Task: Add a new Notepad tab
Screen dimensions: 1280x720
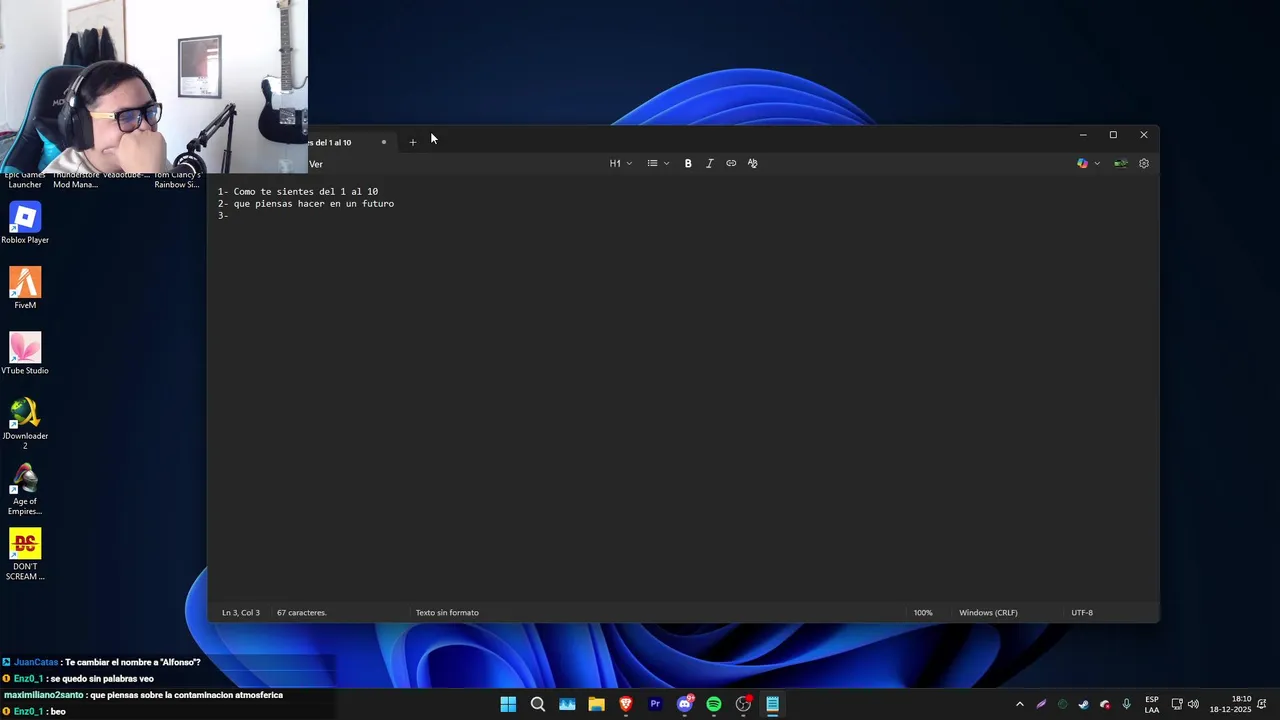Action: pos(412,142)
